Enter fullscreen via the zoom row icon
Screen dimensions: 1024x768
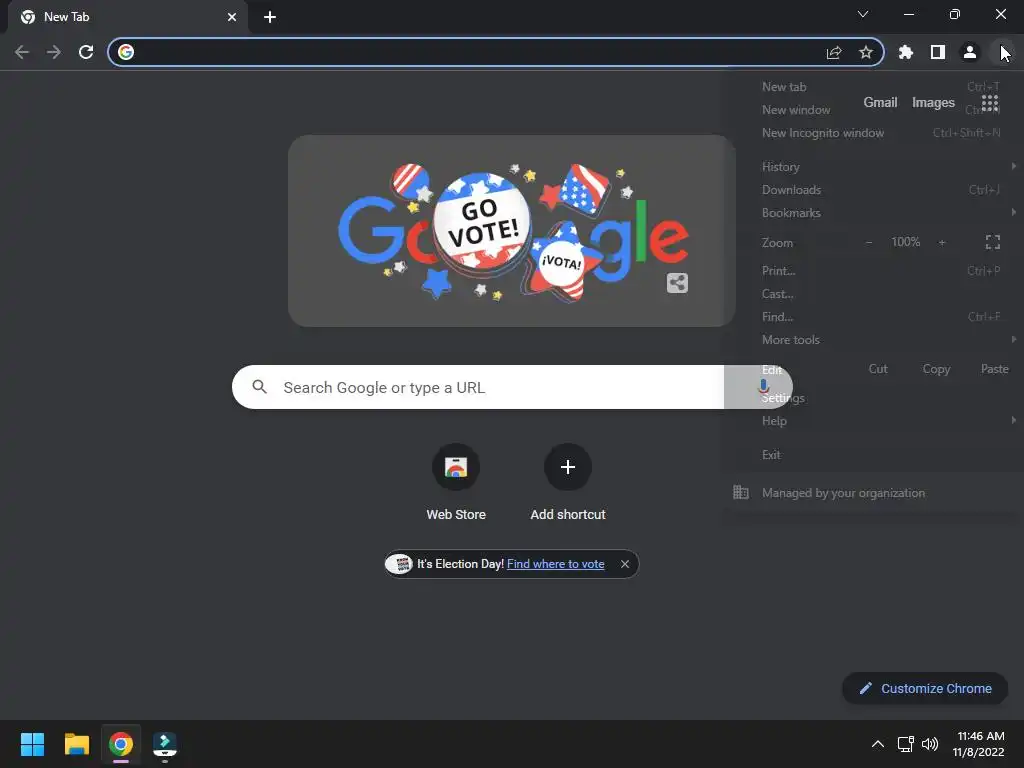click(993, 242)
